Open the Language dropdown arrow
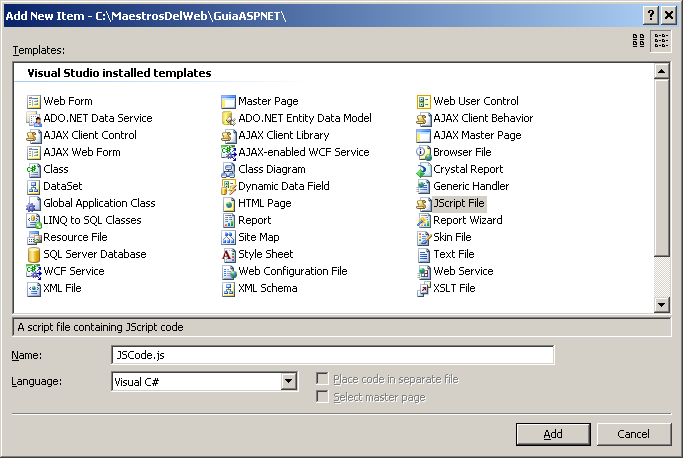 (x=289, y=381)
